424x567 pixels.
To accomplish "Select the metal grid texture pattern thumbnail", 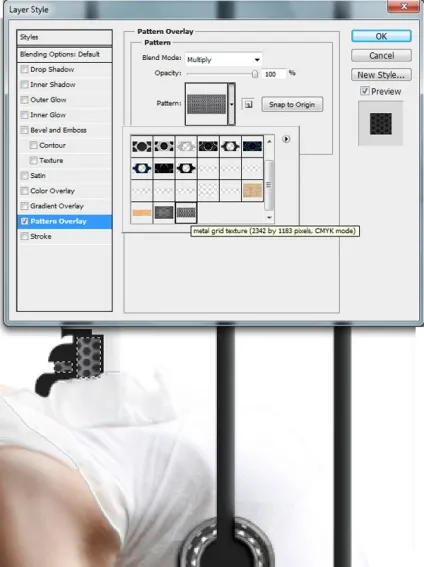I will tap(186, 213).
